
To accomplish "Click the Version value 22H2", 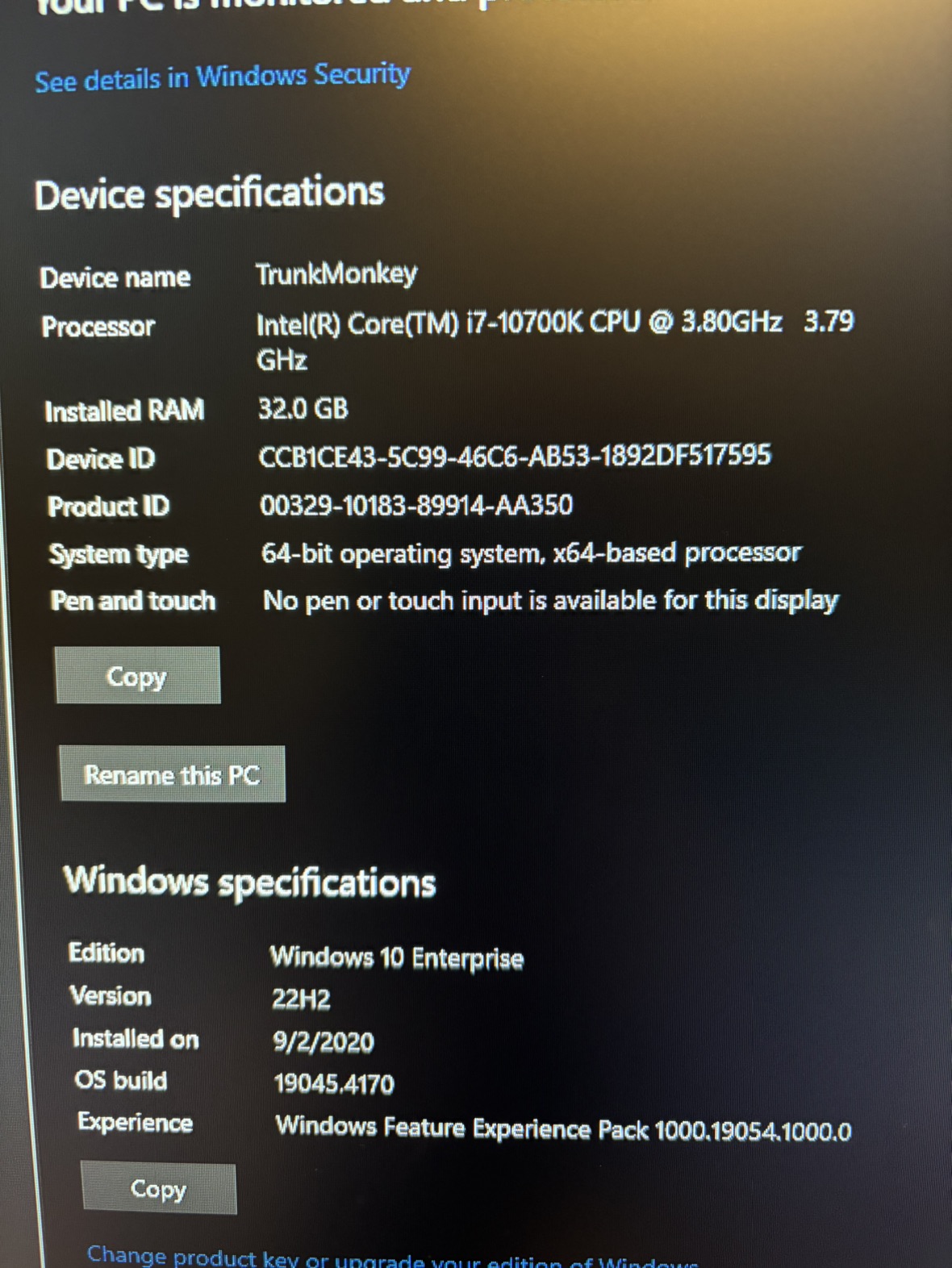I will coord(301,999).
